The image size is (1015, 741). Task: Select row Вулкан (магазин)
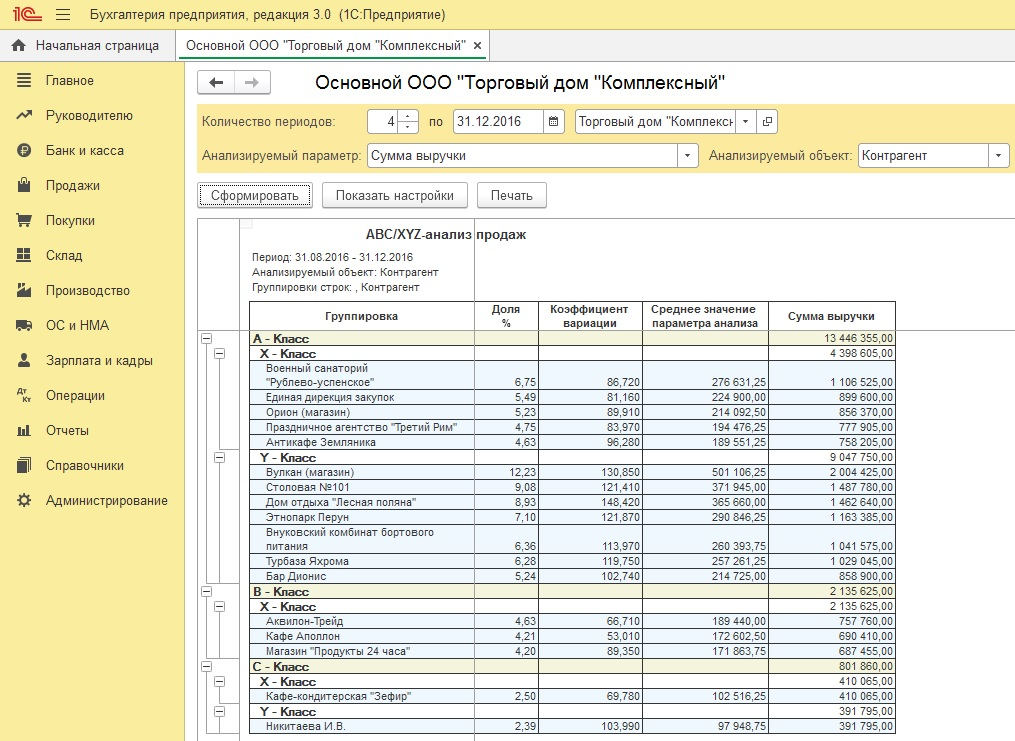[x=572, y=472]
